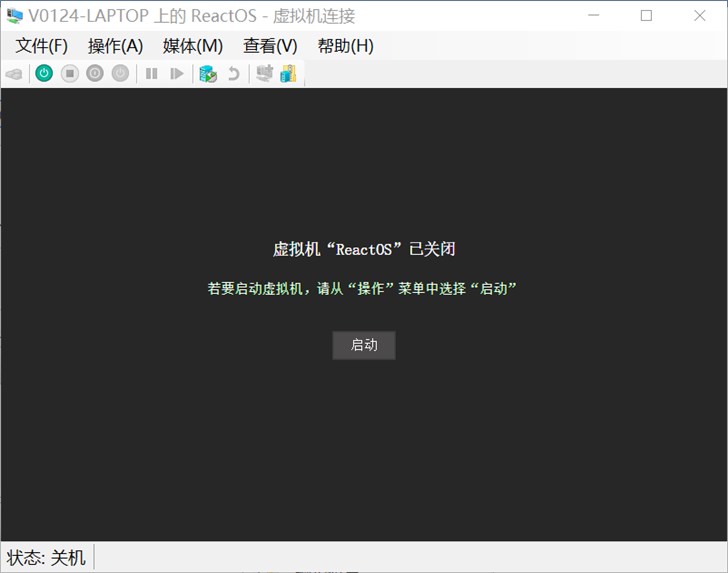This screenshot has width=728, height=573.
Task: Click the 启动 button to start VM
Action: [364, 345]
